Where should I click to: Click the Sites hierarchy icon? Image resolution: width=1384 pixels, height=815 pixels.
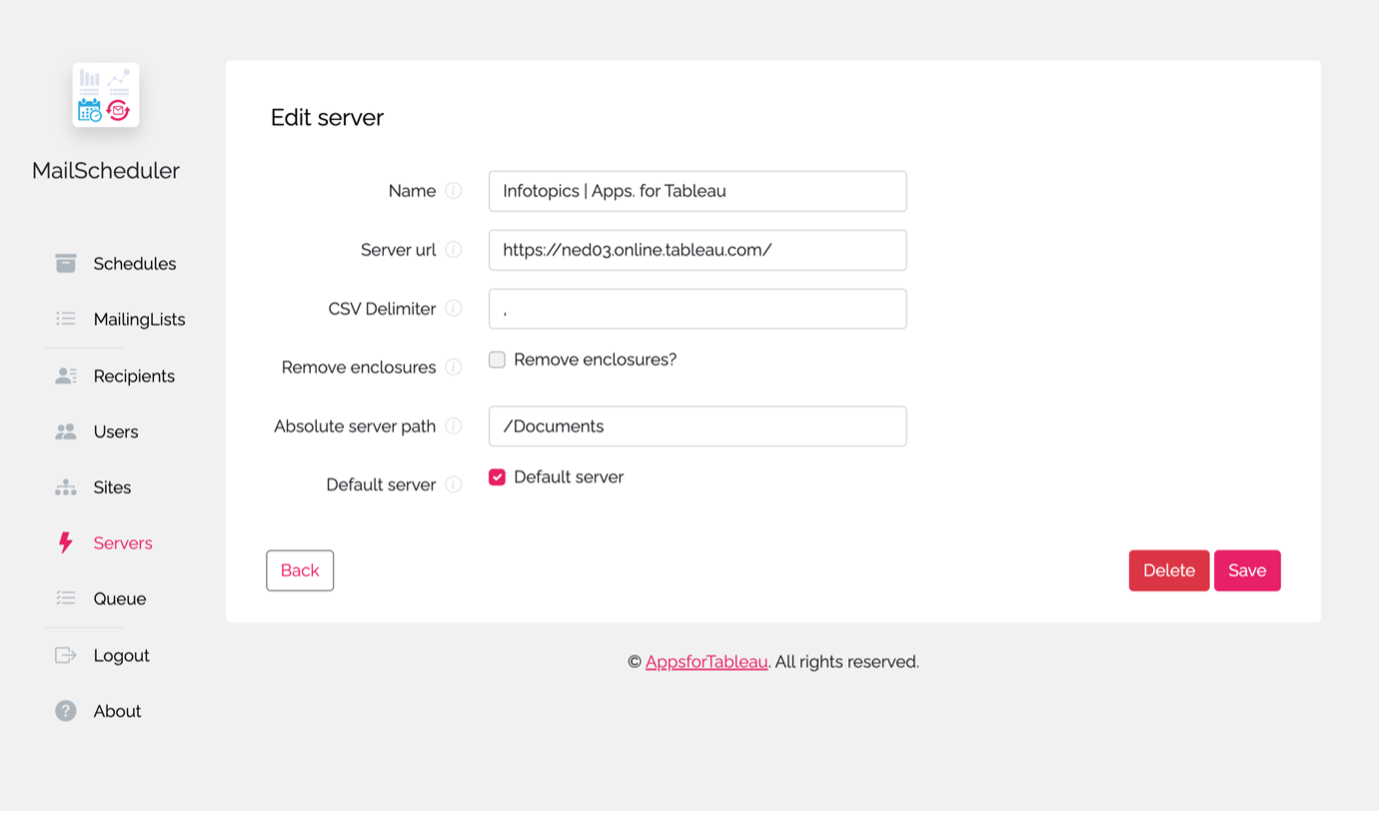point(66,487)
